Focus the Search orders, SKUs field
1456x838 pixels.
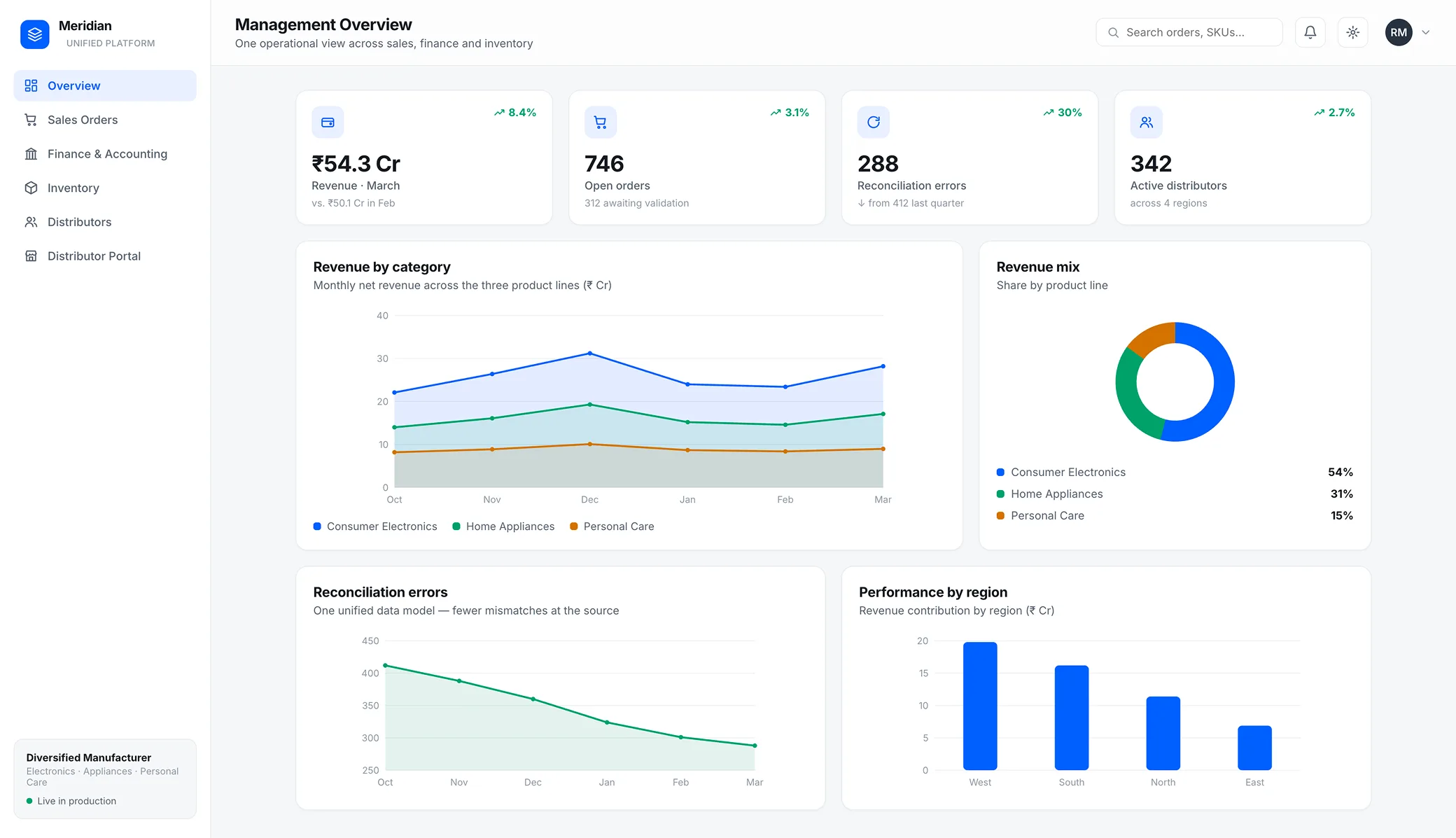coord(1189,32)
